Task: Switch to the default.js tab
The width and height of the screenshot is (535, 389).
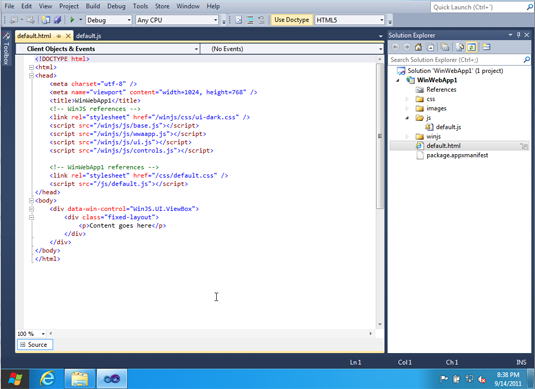Action: pyautogui.click(x=88, y=36)
